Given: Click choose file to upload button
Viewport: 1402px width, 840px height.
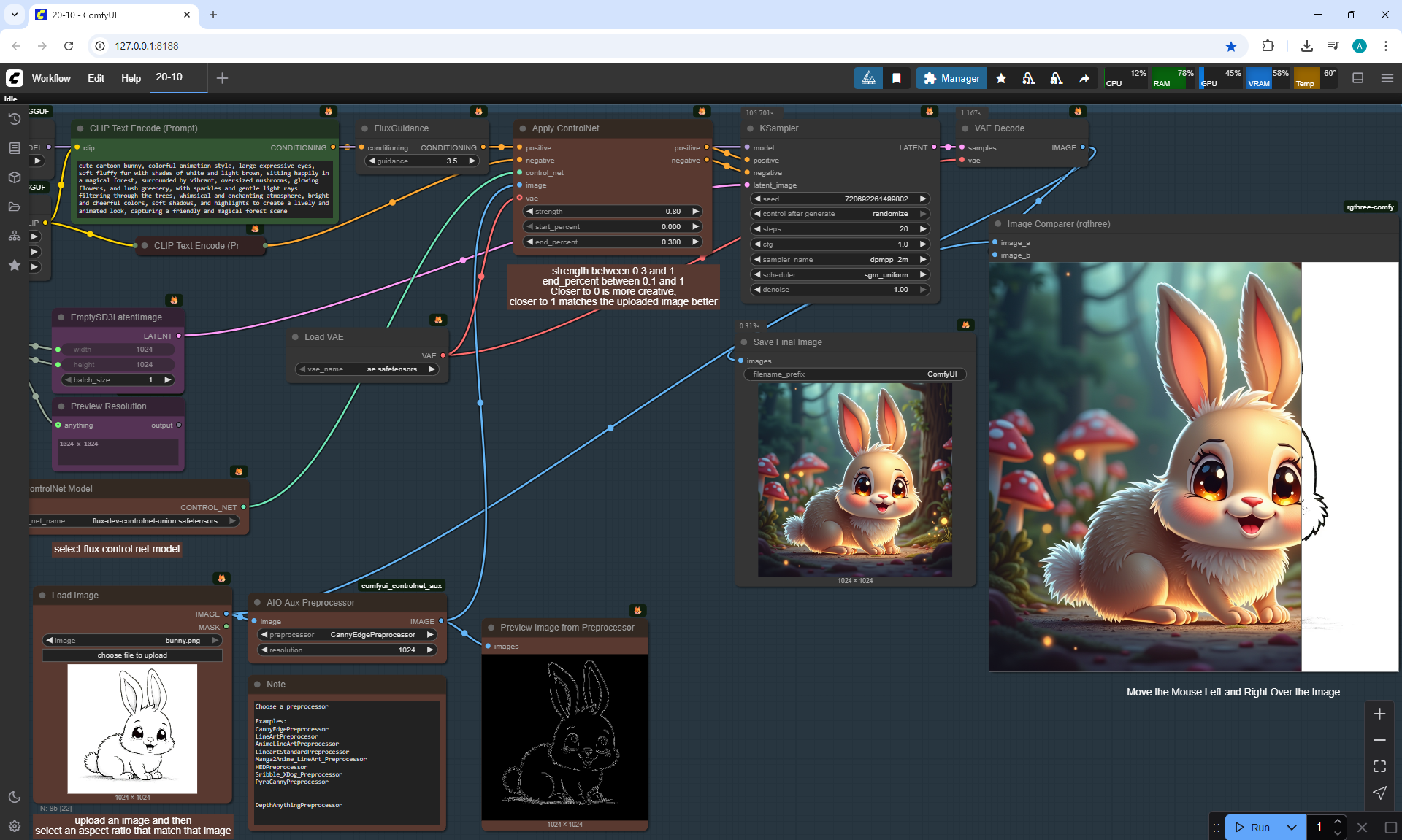Looking at the screenshot, I should (x=132, y=655).
